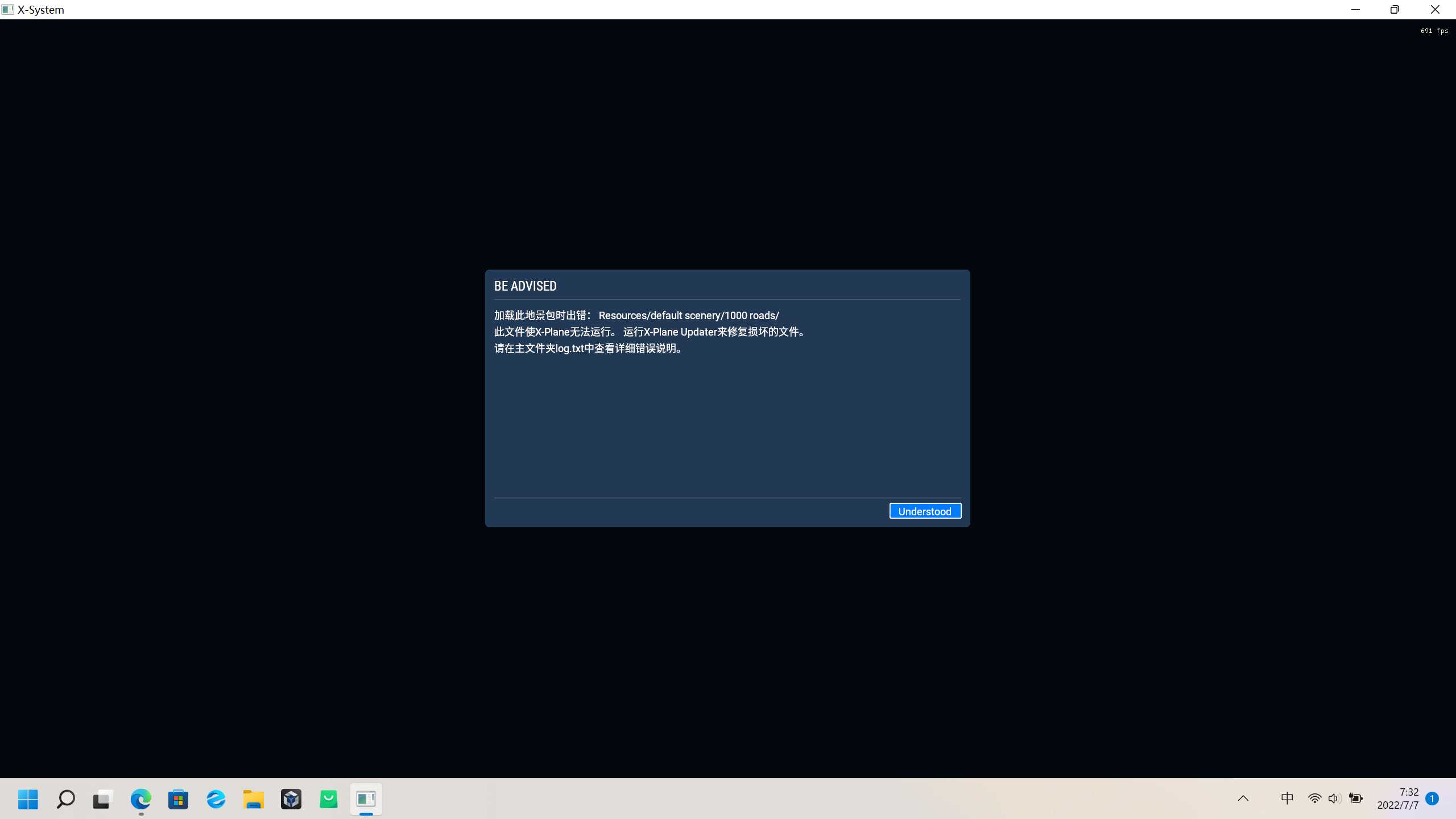Open the notification badge showing 1
1456x819 pixels.
1432,799
